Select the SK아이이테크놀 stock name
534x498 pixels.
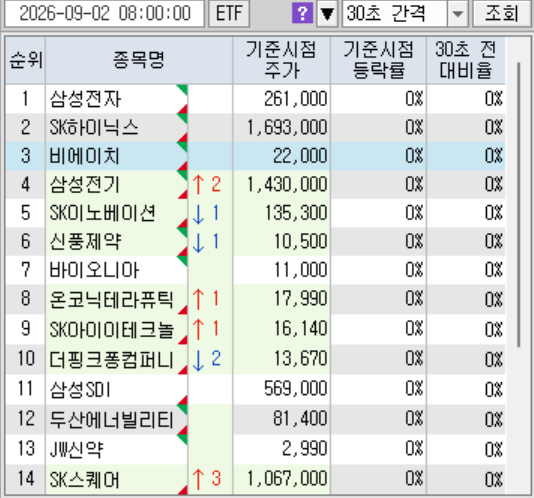pos(112,329)
